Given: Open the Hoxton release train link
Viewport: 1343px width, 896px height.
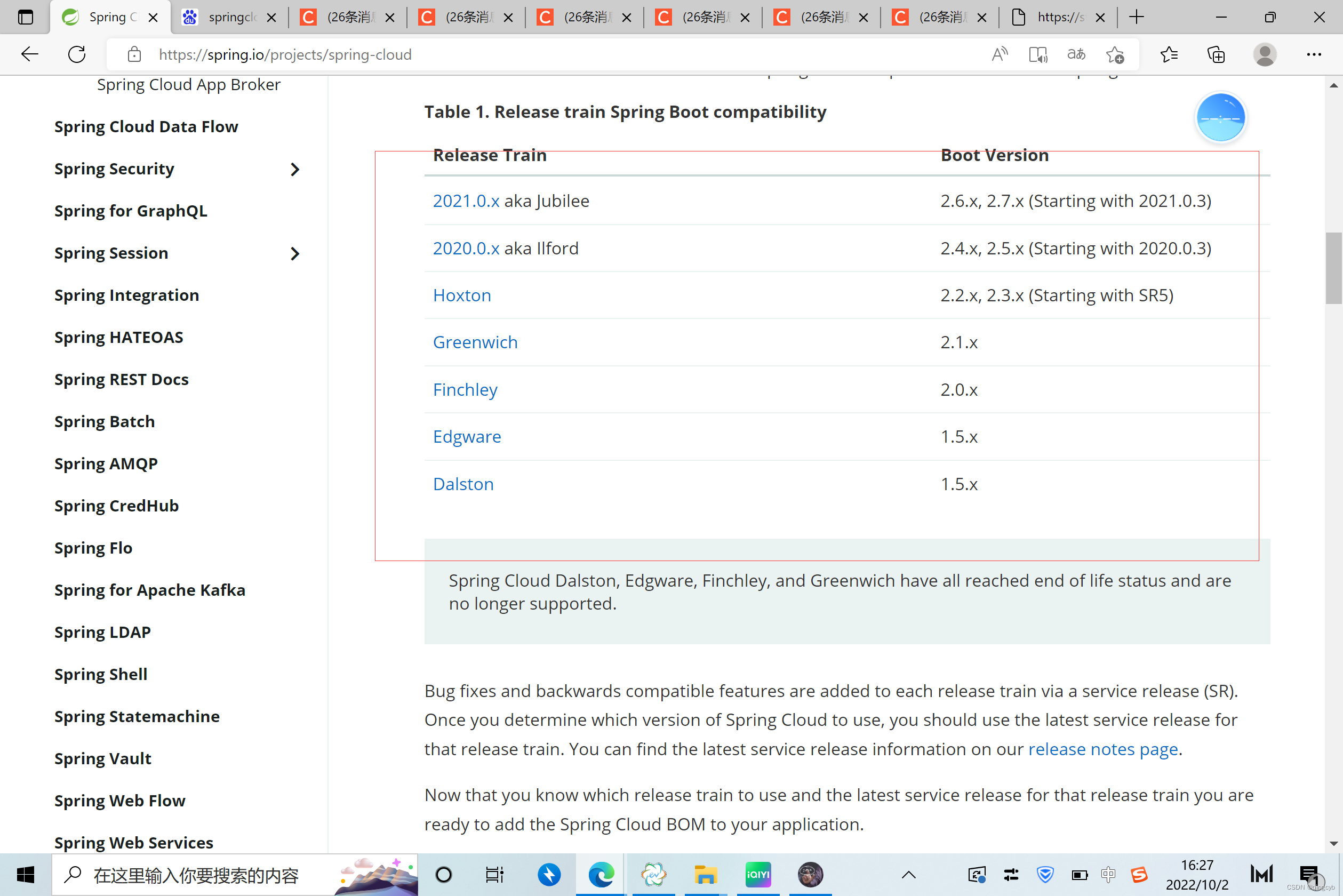Looking at the screenshot, I should pyautogui.click(x=462, y=295).
